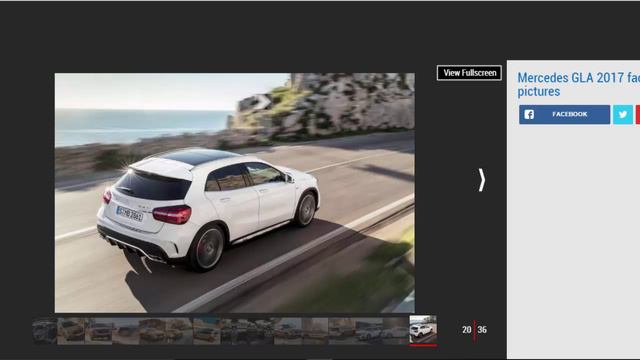This screenshot has height=360, width=640.
Task: Select the highlighted white GLA thumbnail
Action: click(x=423, y=329)
